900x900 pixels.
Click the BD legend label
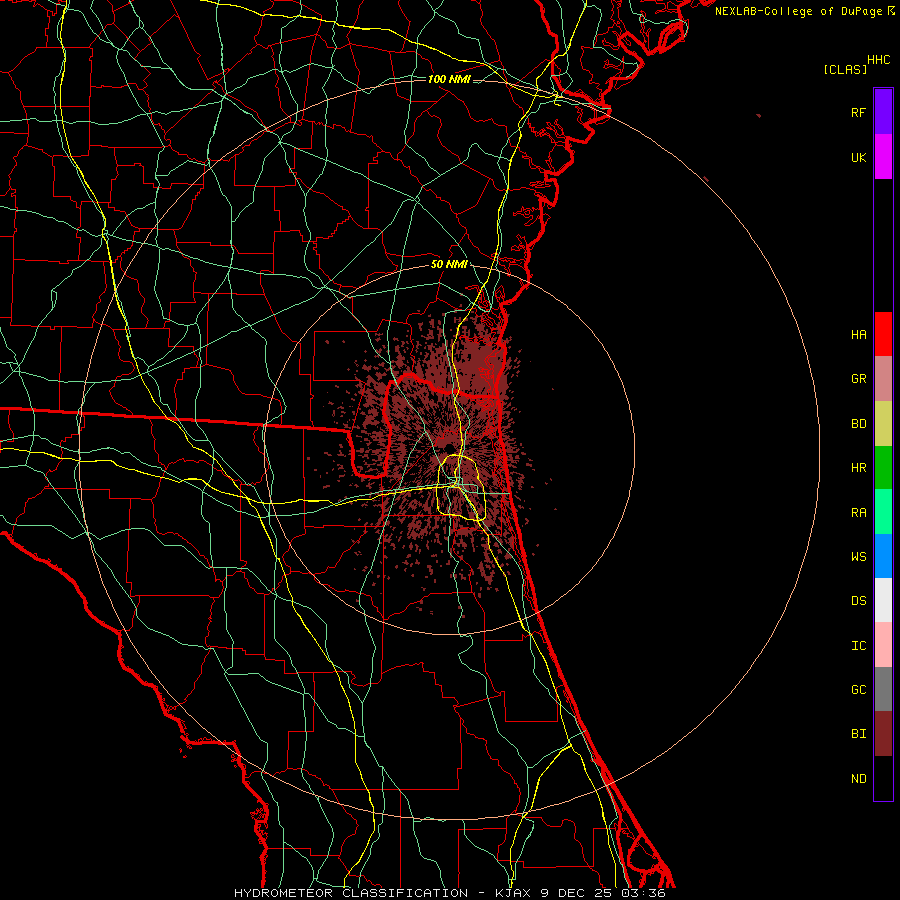click(858, 424)
